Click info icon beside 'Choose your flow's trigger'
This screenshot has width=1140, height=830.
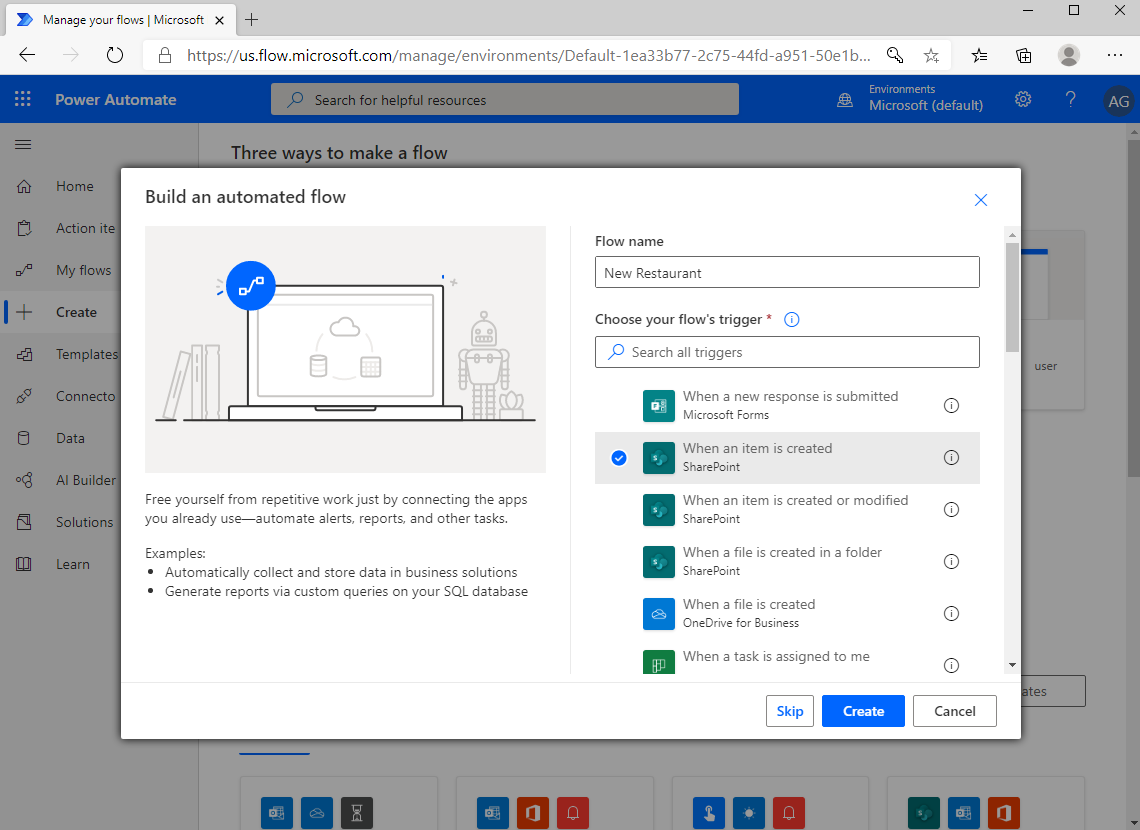coord(792,319)
